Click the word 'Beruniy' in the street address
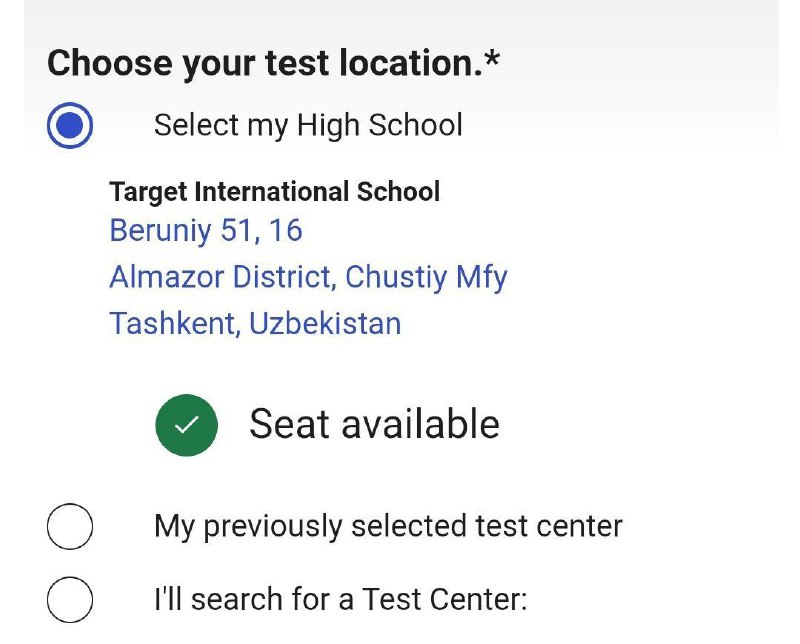This screenshot has width=800, height=644. click(x=160, y=231)
